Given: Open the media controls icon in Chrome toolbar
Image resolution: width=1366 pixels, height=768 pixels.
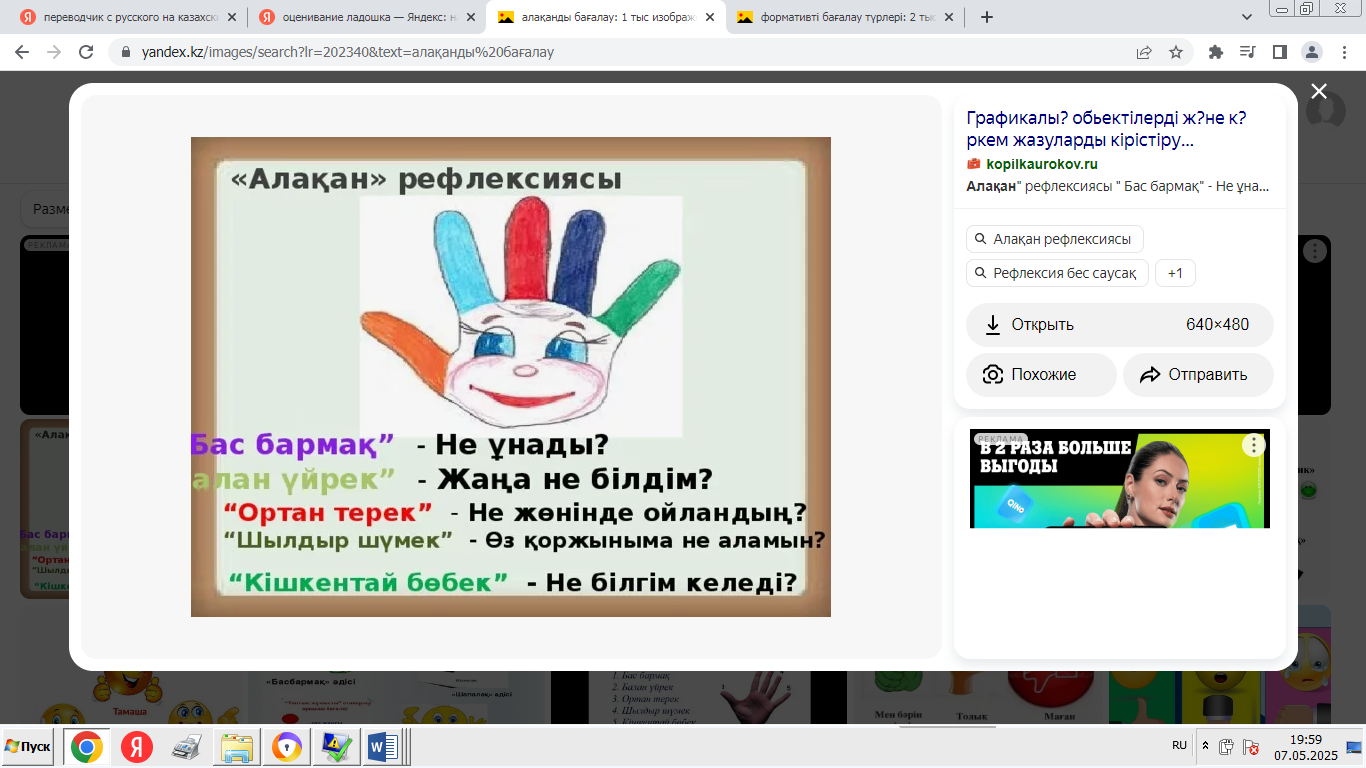Looking at the screenshot, I should pyautogui.click(x=1247, y=52).
